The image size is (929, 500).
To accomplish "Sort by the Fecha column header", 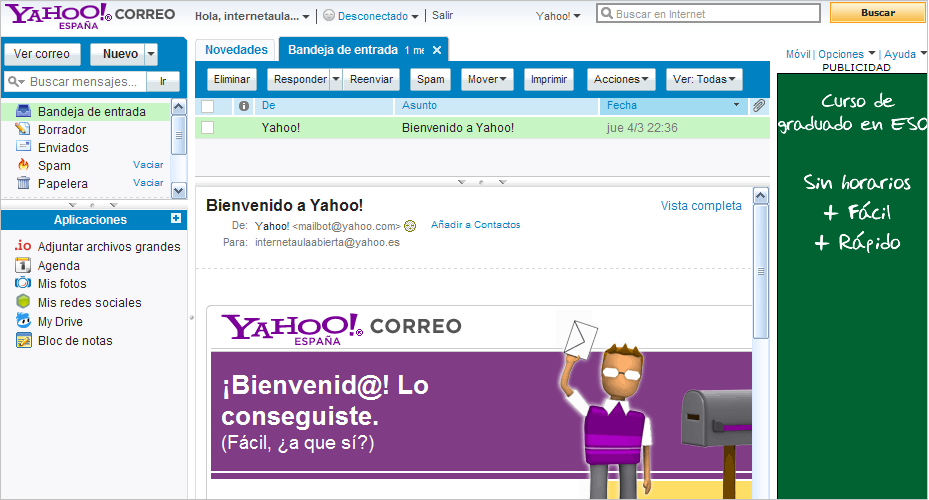I will (x=673, y=105).
